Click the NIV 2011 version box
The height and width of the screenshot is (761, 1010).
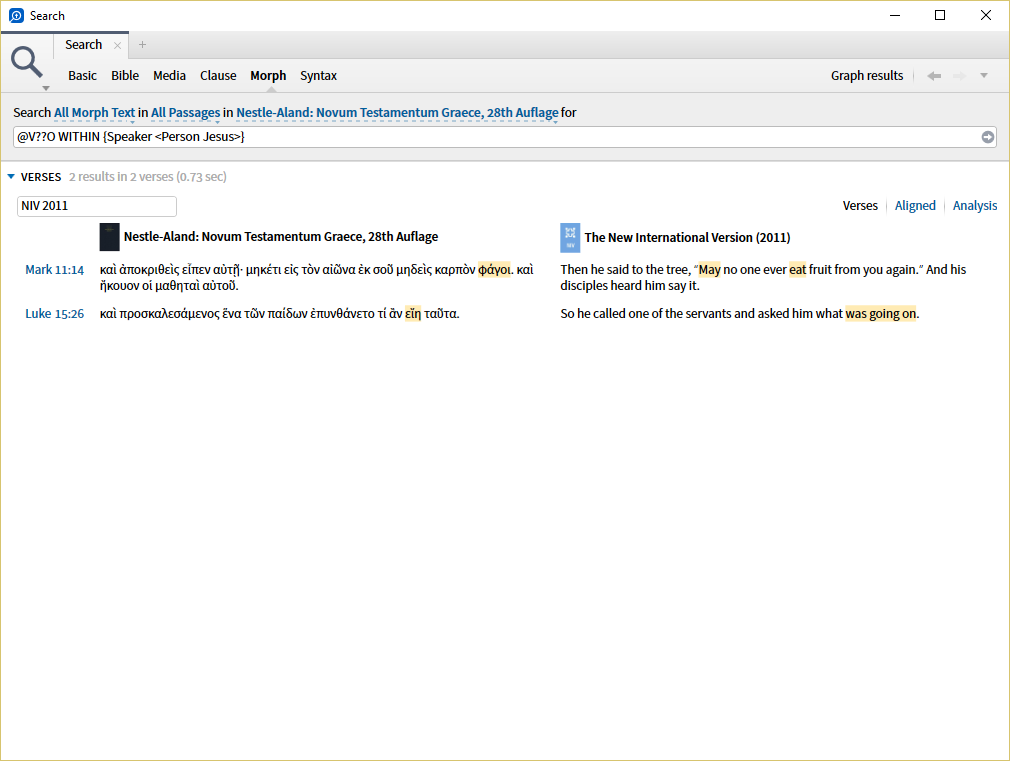click(97, 206)
